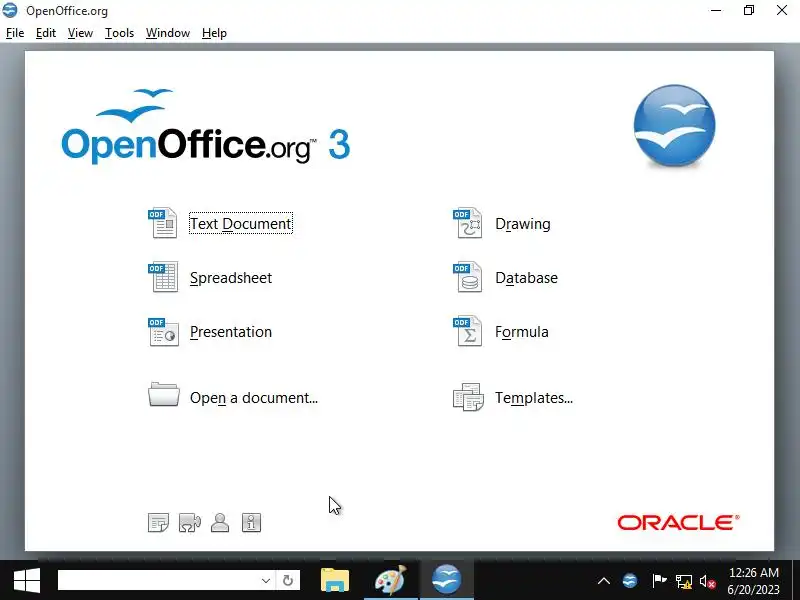Switch to the Paint app in taskbar
Viewport: 800px width, 600px height.
390,581
